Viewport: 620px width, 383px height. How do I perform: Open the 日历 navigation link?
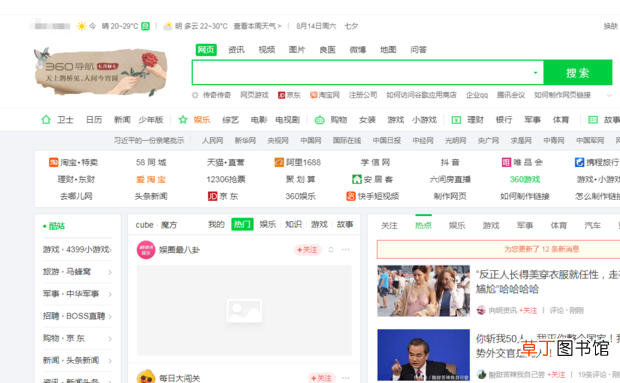click(x=94, y=120)
